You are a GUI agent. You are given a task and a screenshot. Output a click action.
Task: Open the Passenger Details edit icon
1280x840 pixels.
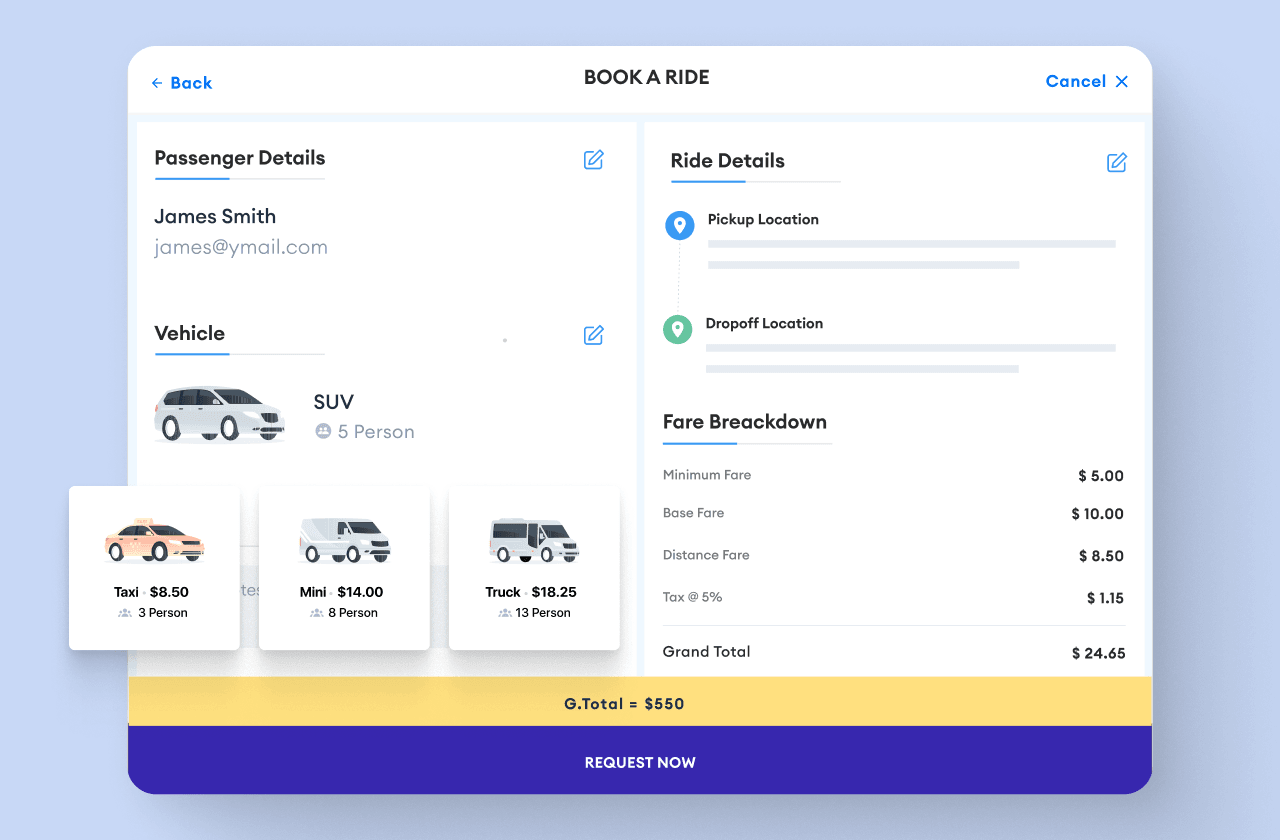click(593, 160)
